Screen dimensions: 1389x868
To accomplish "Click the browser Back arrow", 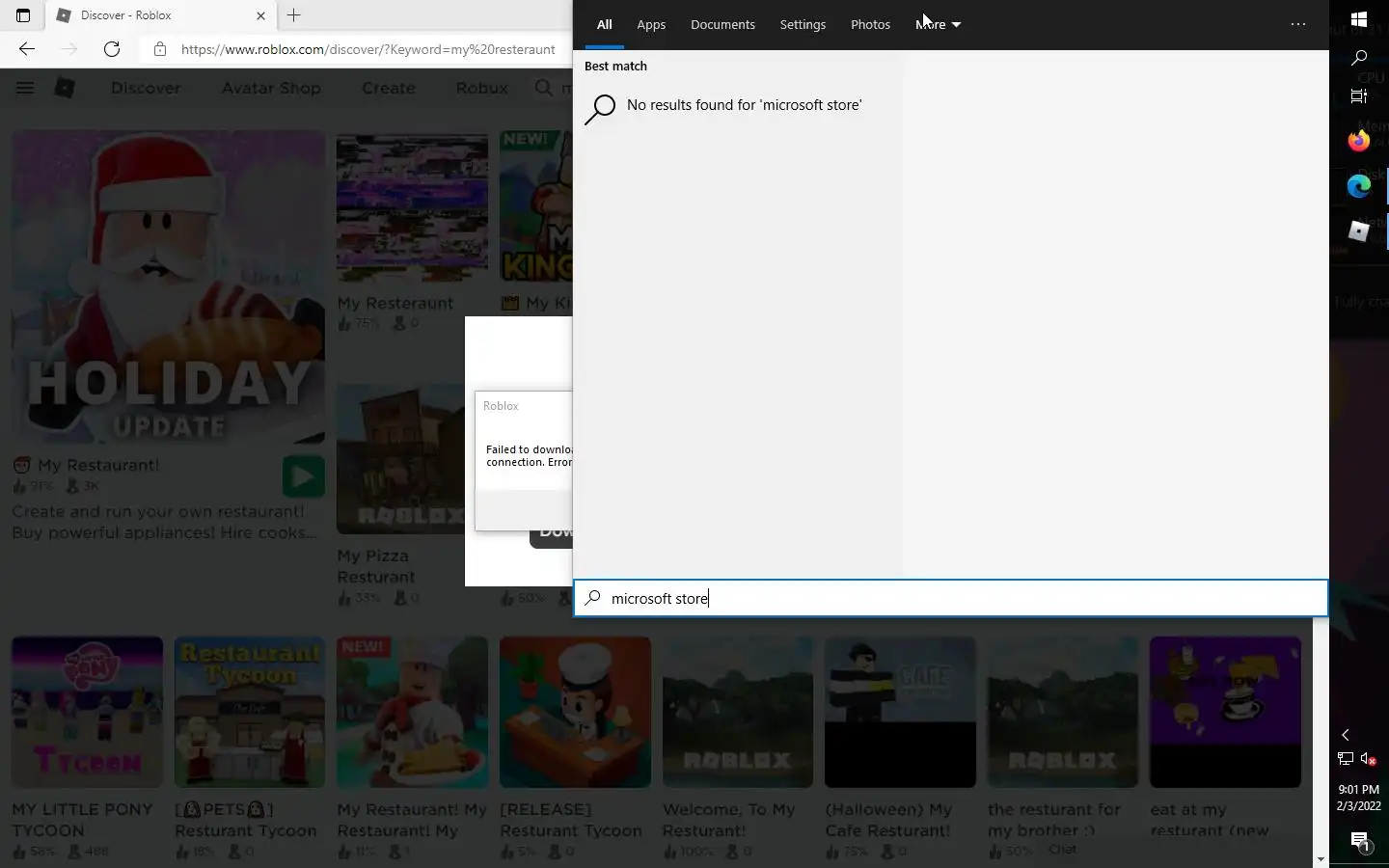I will tap(27, 49).
